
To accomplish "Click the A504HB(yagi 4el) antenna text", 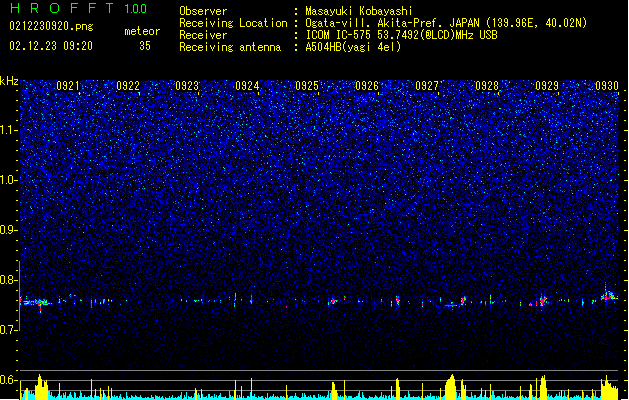I will pyautogui.click(x=353, y=47).
